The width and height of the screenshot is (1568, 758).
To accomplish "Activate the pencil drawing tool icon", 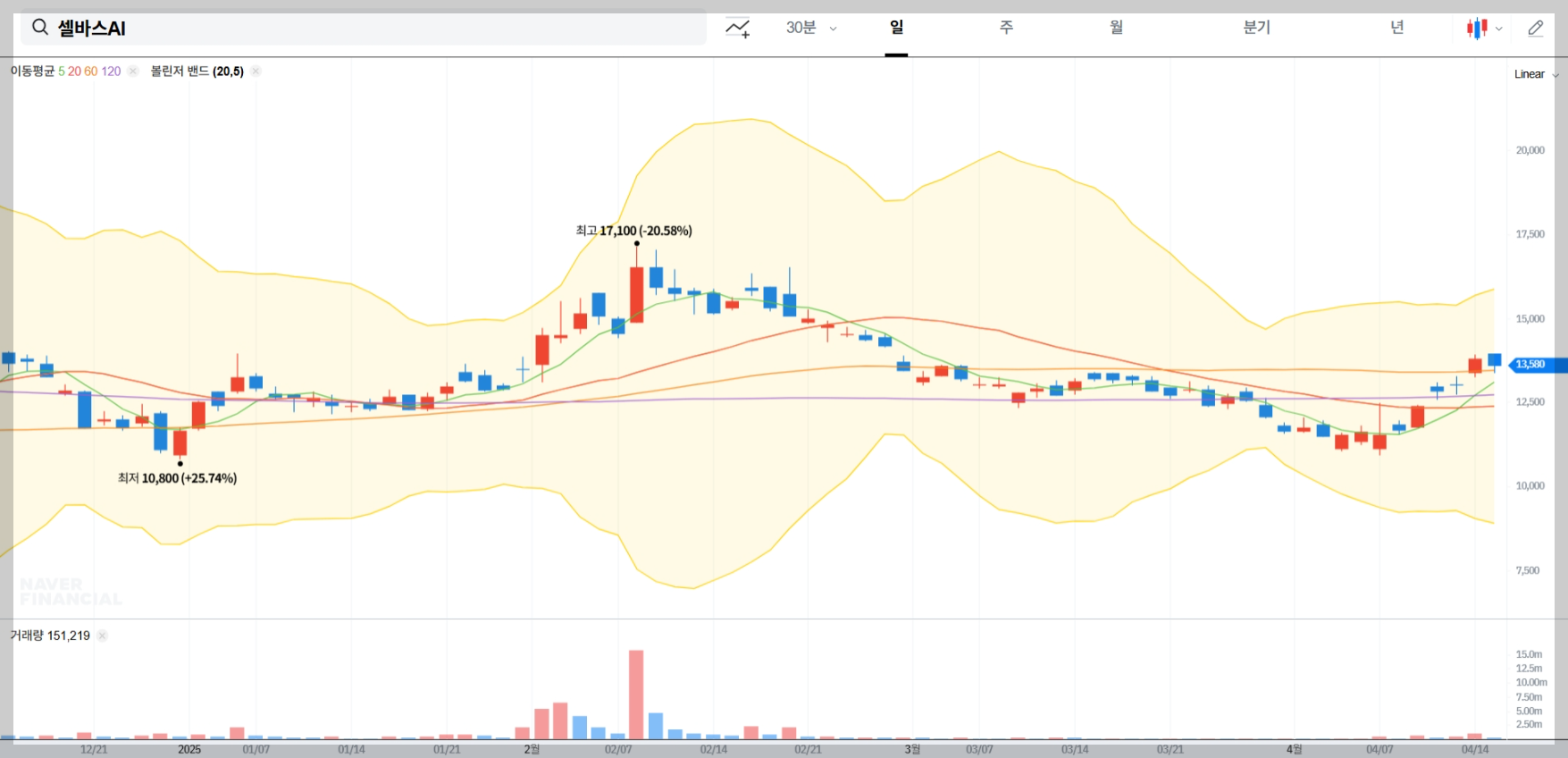I will [x=1536, y=29].
